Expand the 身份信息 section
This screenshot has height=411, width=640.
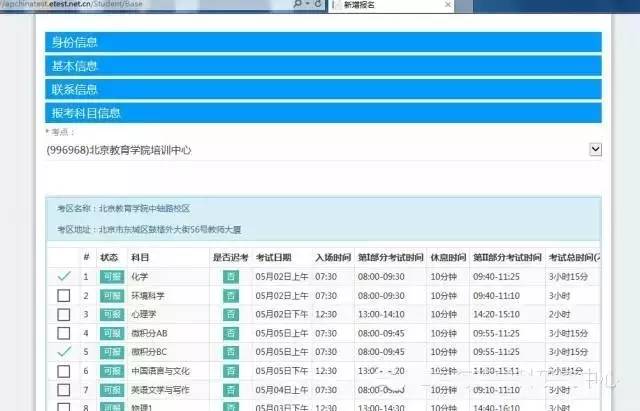(x=323, y=42)
